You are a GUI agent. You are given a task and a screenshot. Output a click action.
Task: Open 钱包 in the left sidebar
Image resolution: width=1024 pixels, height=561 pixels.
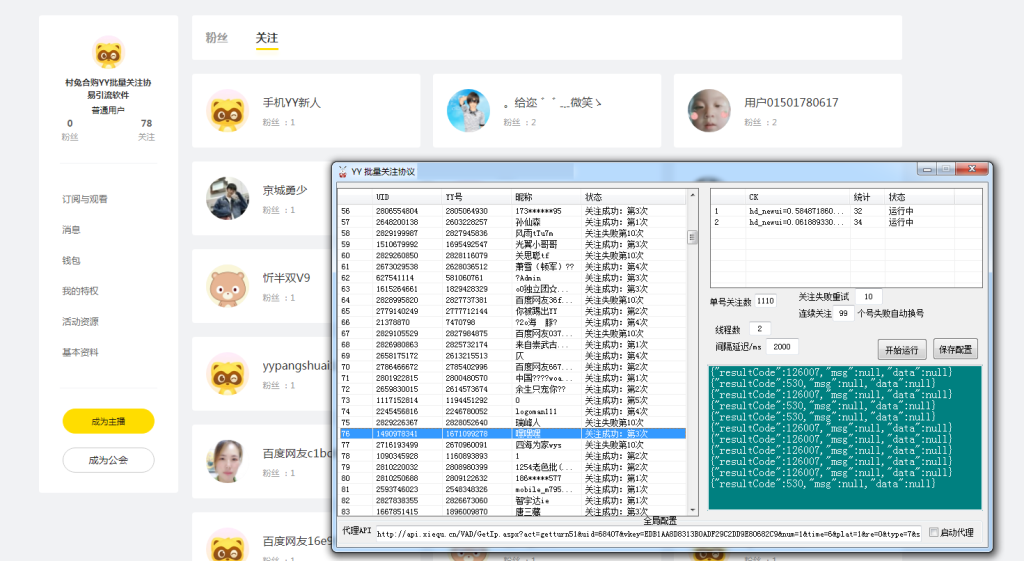[x=72, y=260]
